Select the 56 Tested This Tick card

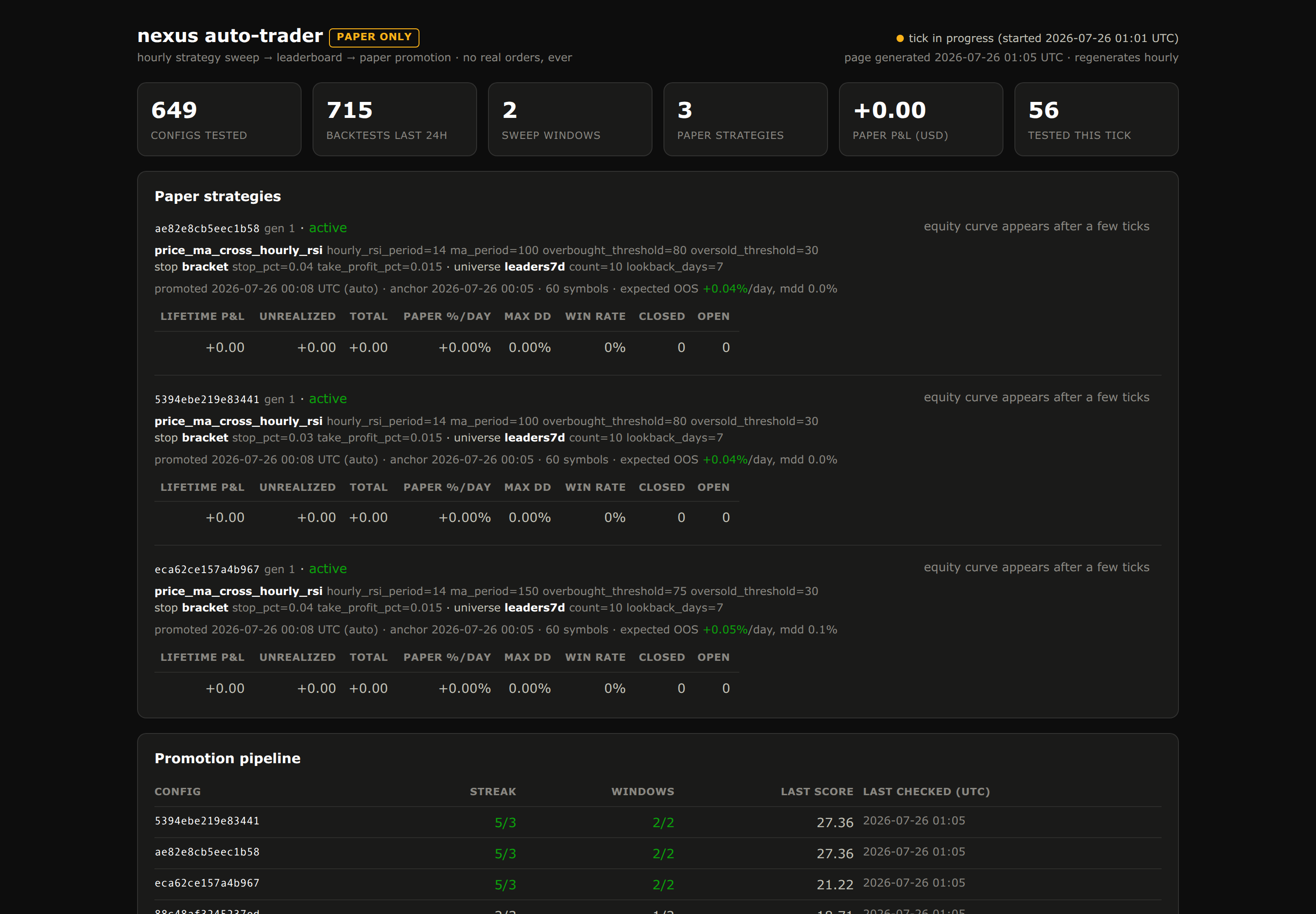[x=1096, y=119]
